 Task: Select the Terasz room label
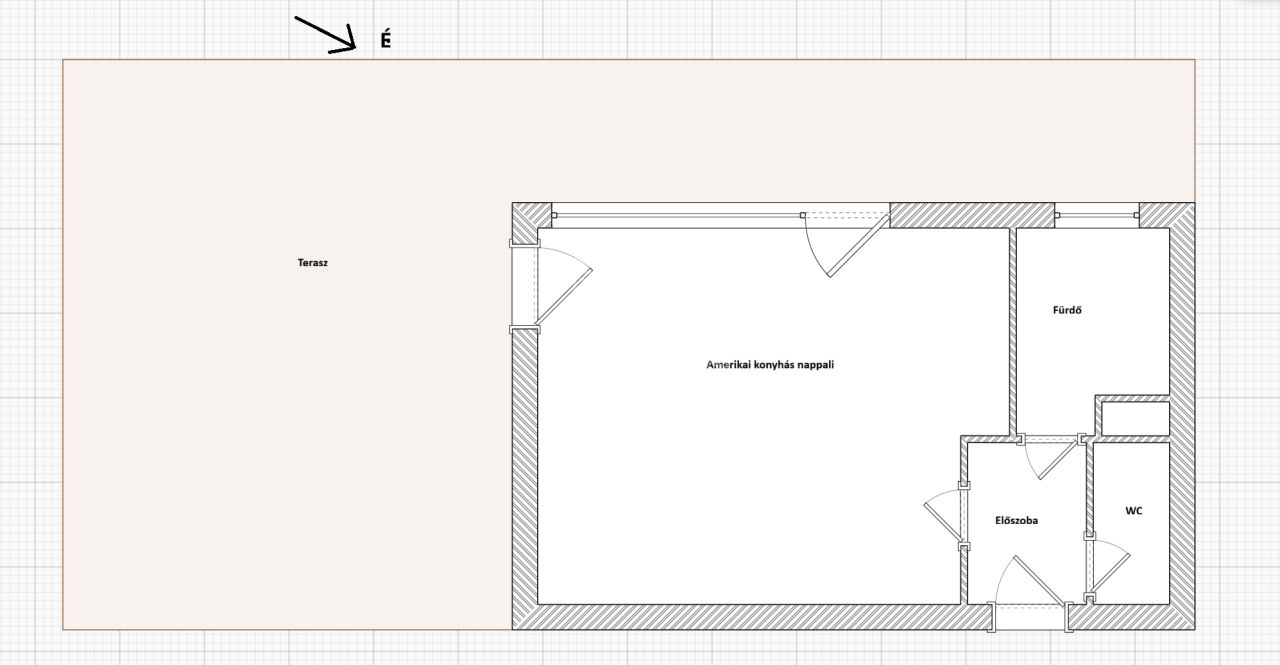click(313, 263)
